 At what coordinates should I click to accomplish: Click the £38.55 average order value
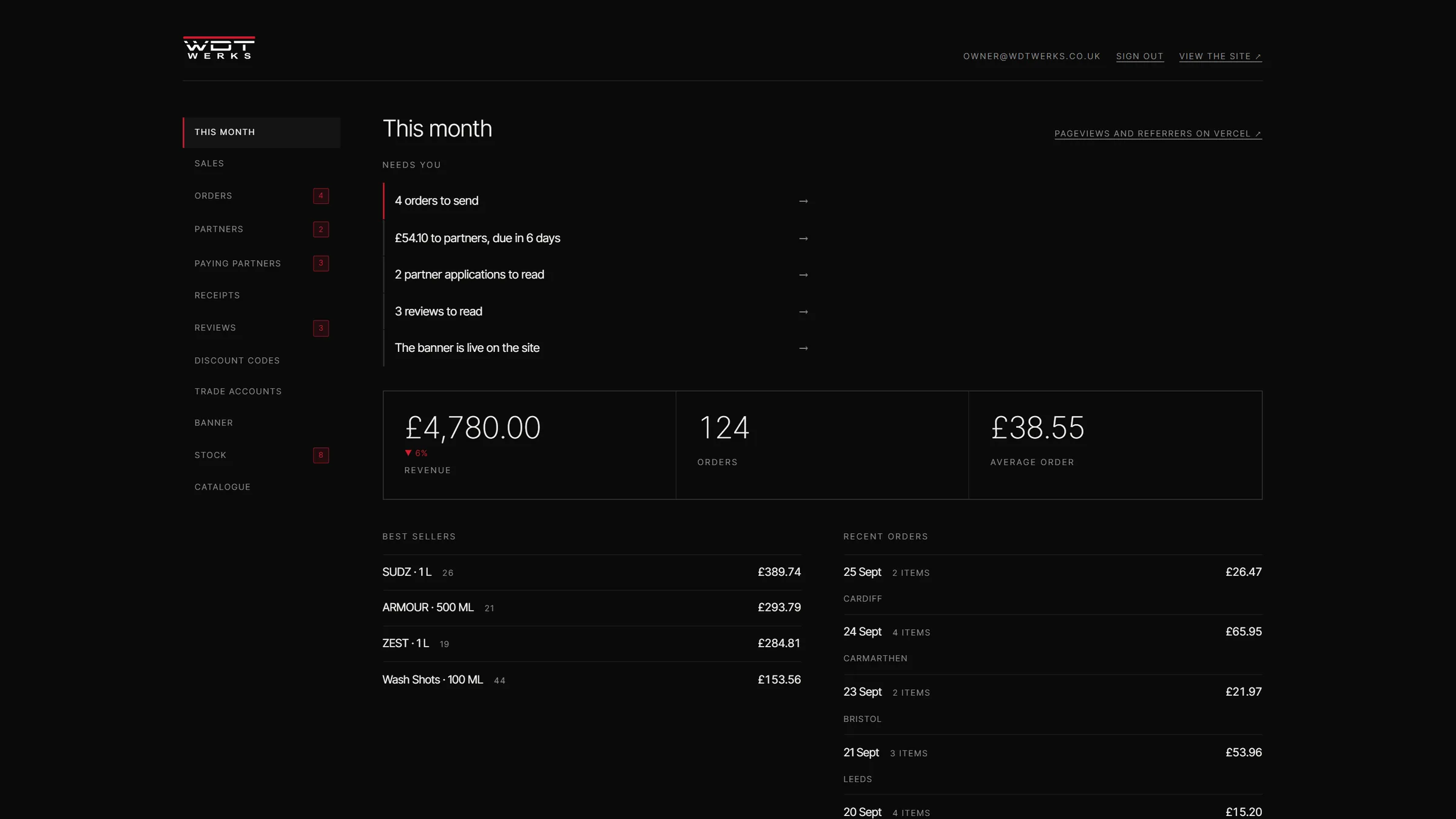coord(1037,428)
